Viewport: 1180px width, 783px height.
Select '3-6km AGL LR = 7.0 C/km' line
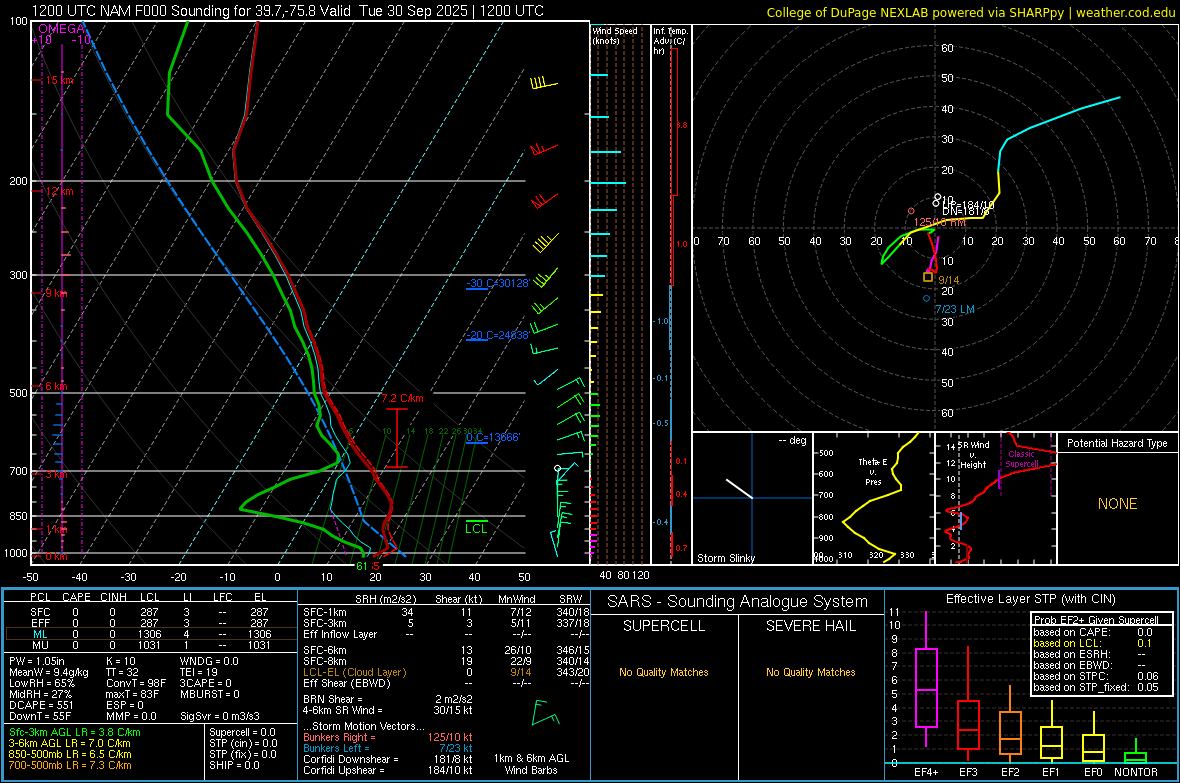tap(69, 743)
